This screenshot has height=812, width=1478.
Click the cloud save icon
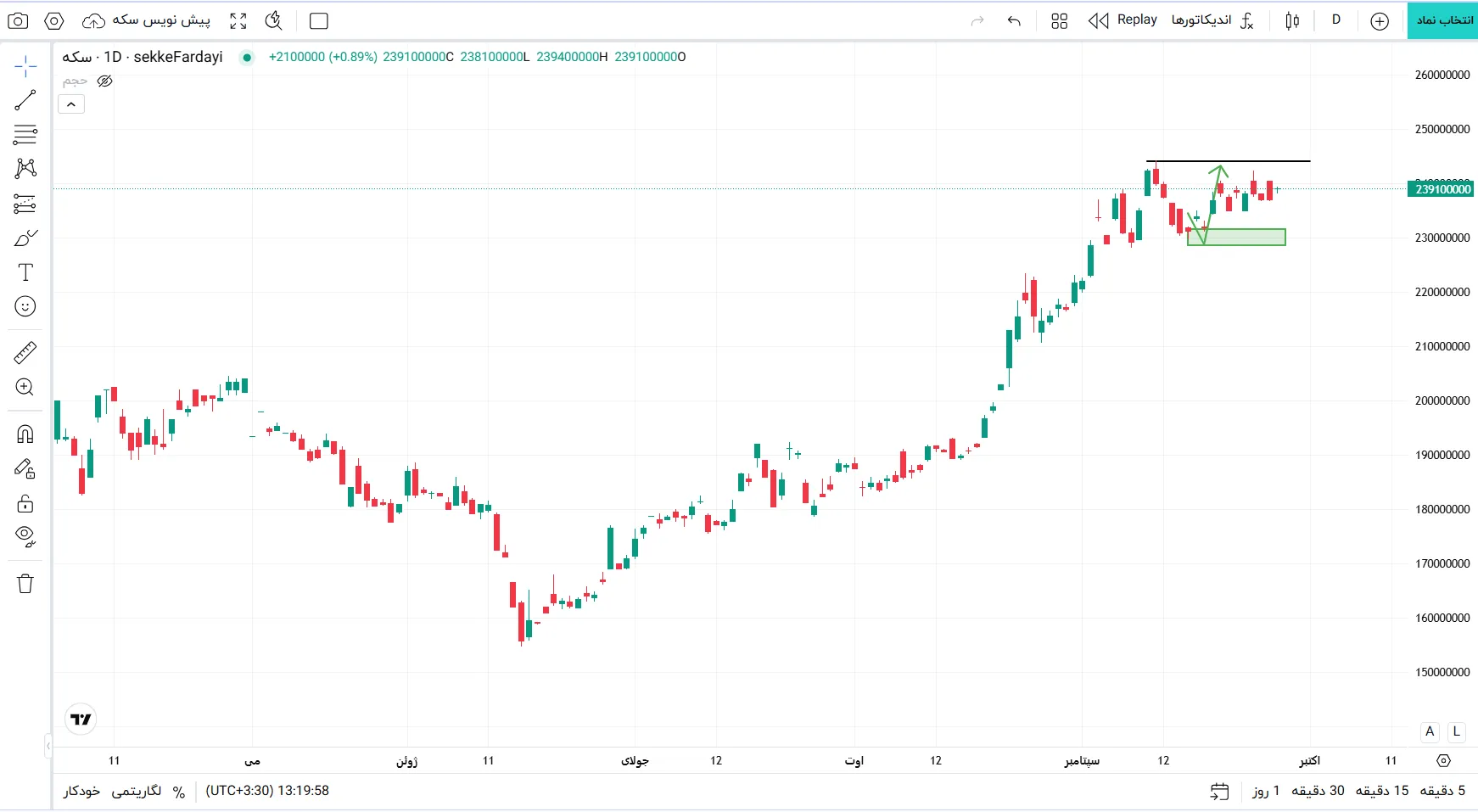pos(94,21)
